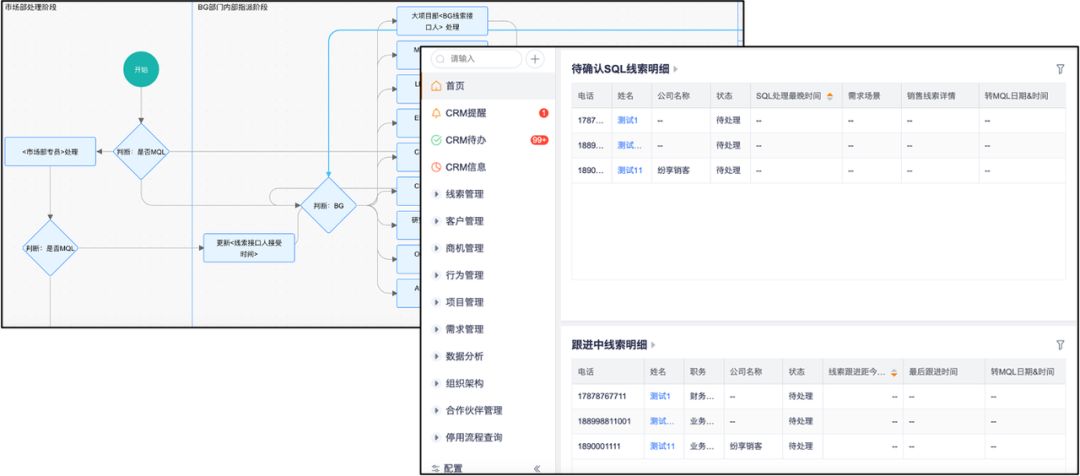Open 测试1 link in SQL线索 table
This screenshot has width=1080, height=476.
point(627,120)
